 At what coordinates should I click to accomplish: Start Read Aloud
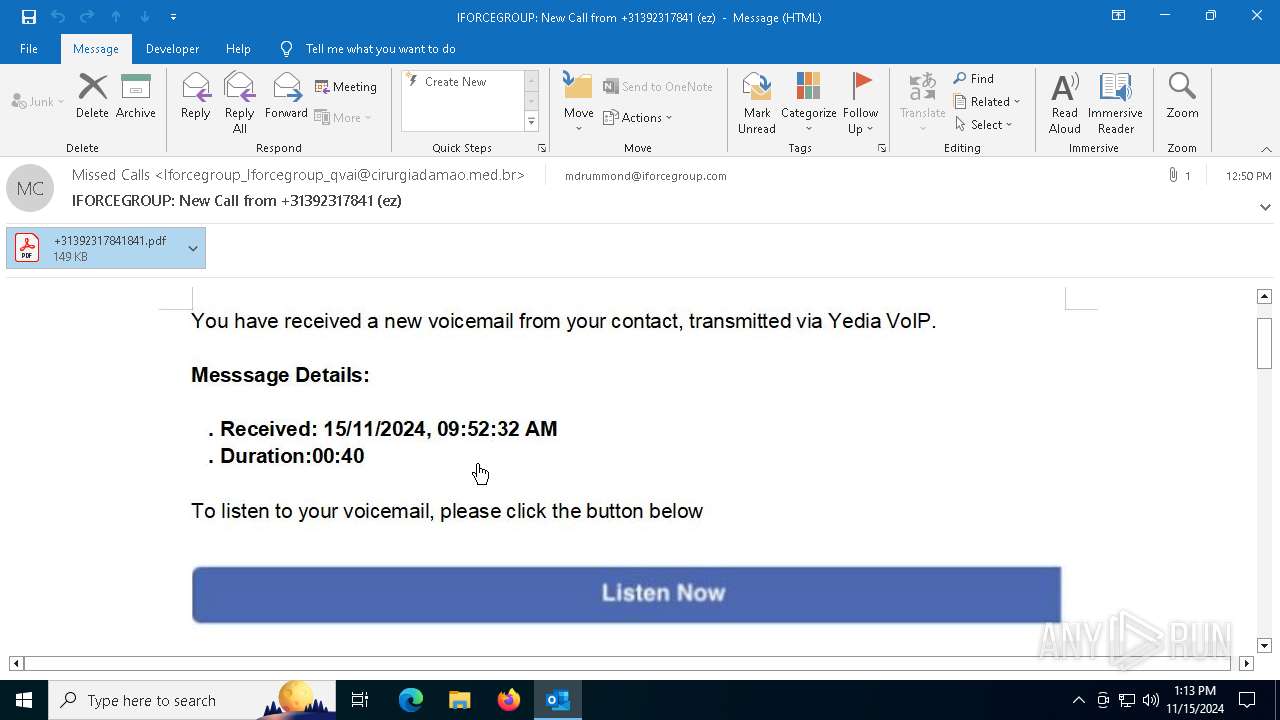tap(1065, 103)
